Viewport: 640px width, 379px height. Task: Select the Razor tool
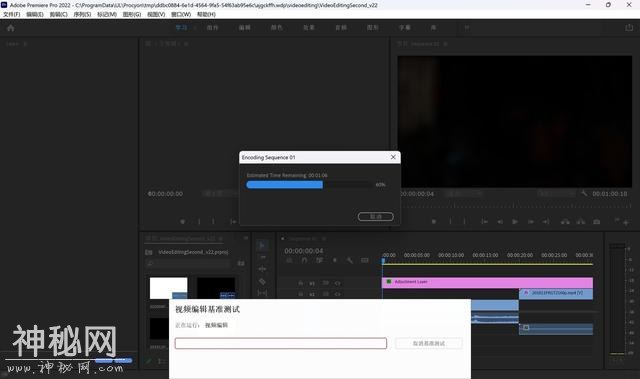click(262, 281)
